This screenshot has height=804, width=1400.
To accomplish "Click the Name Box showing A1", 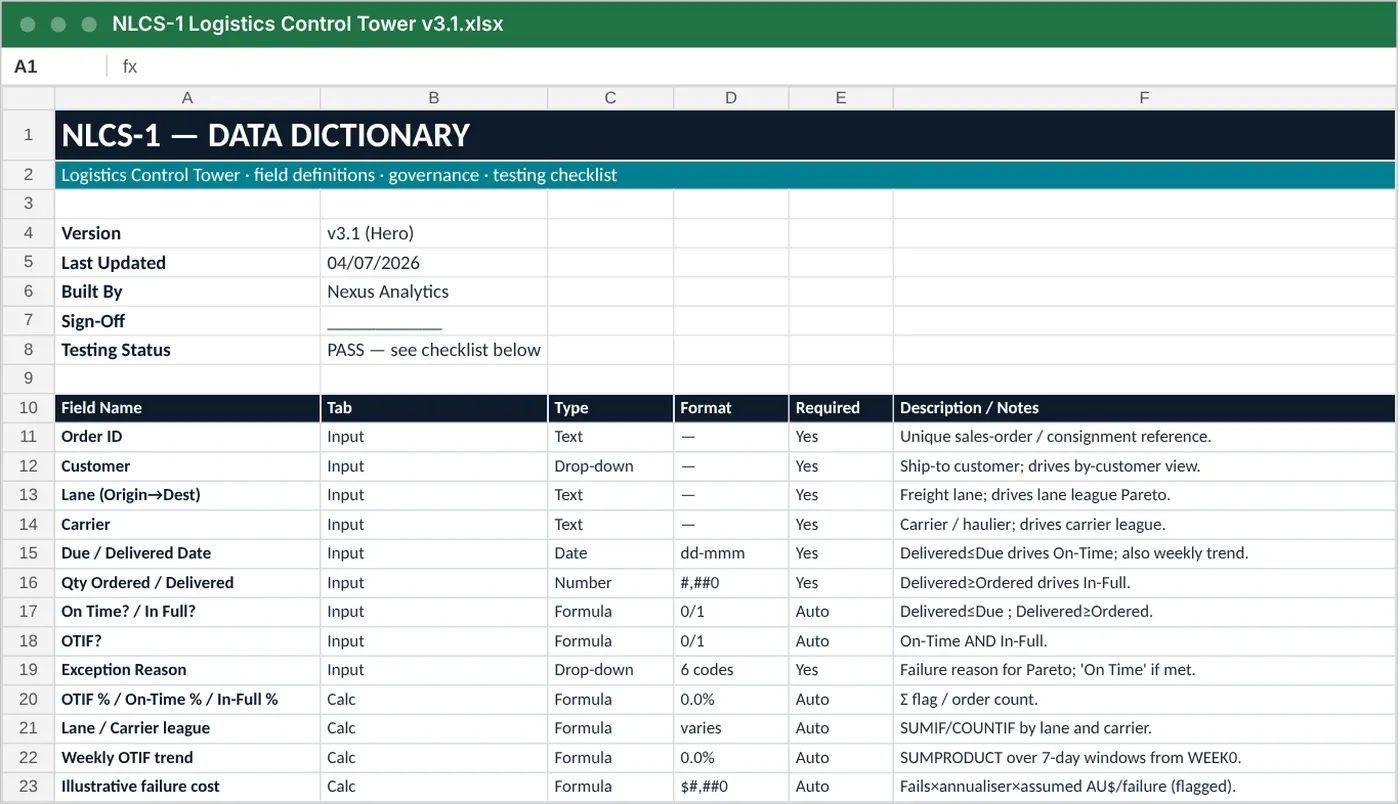I will (55, 67).
